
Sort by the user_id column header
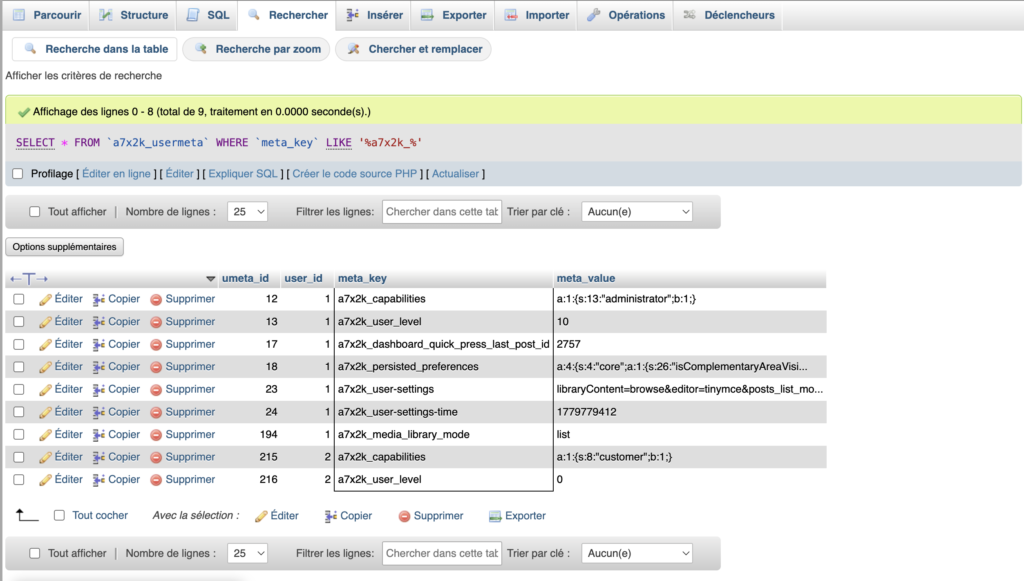coord(303,278)
